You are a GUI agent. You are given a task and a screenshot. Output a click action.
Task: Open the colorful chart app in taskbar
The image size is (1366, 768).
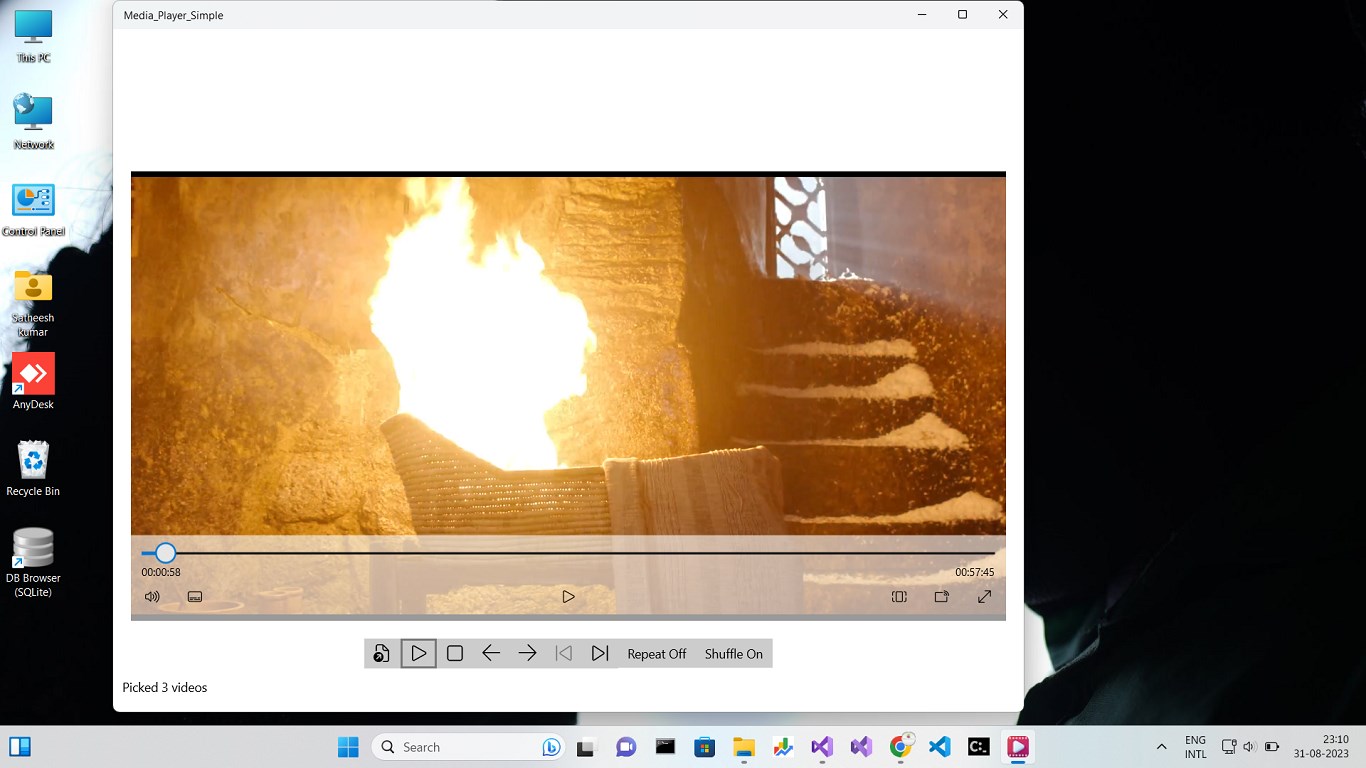(783, 747)
